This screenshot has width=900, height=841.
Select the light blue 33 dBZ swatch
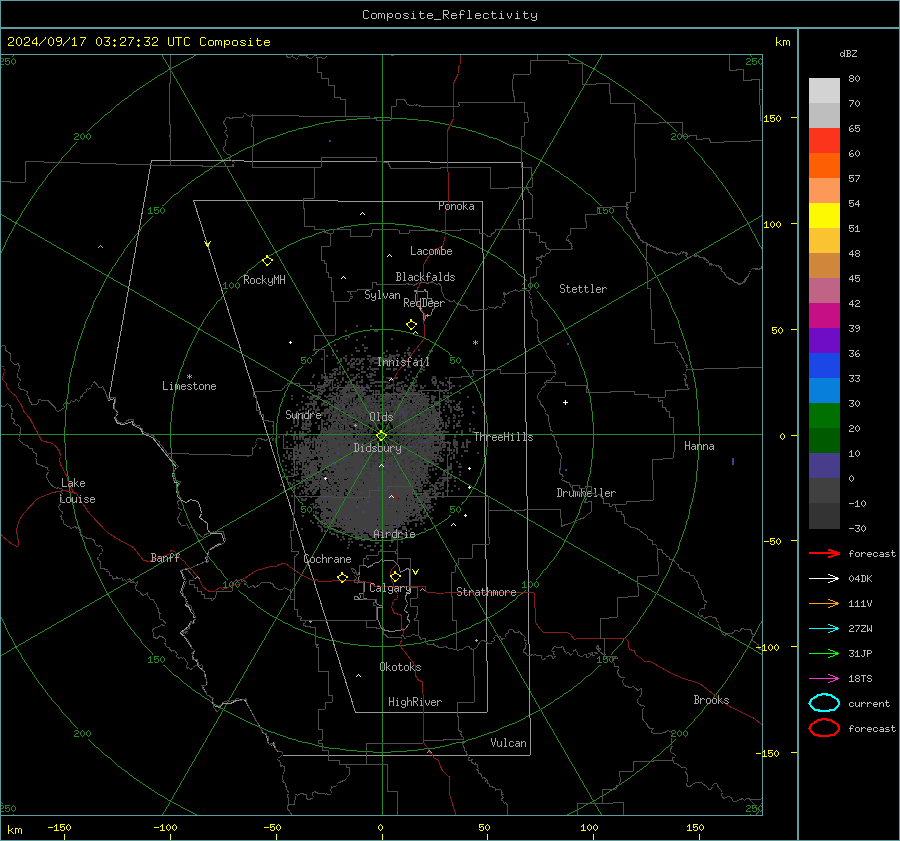824,391
